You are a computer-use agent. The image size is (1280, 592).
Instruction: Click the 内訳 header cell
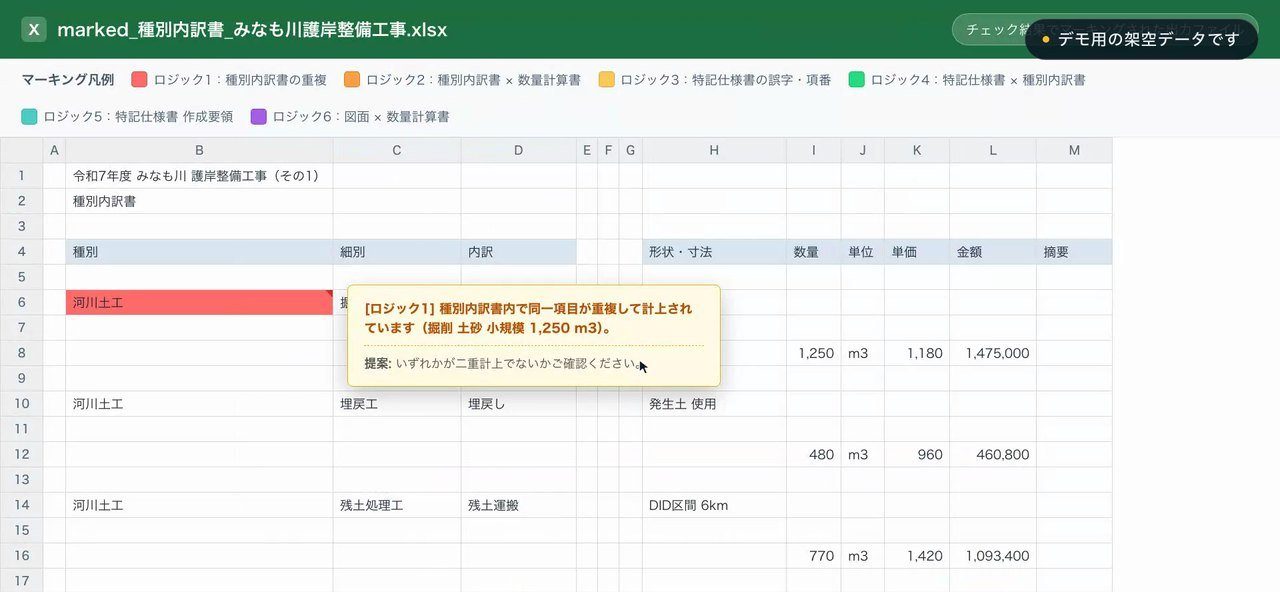tap(518, 252)
